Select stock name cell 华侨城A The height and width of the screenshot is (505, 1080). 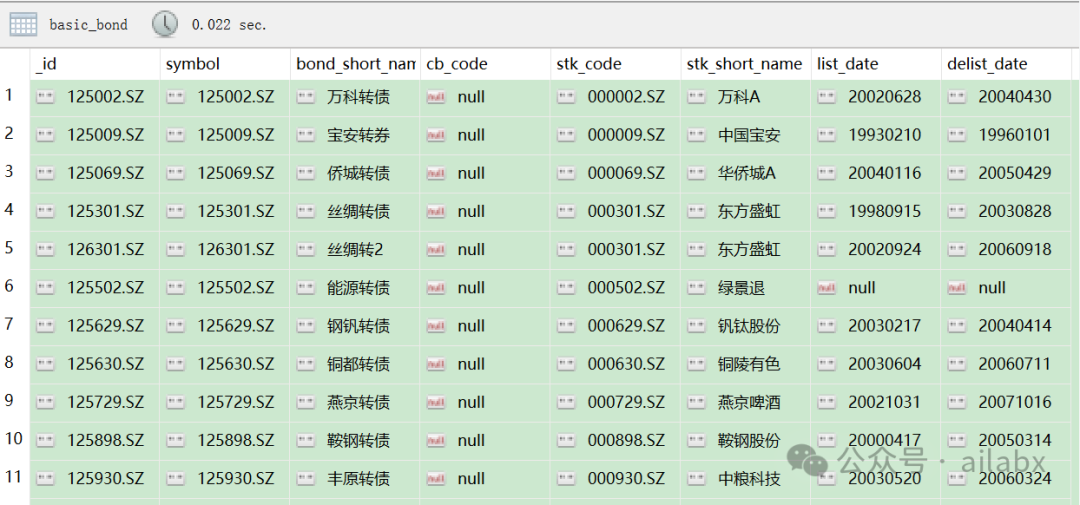pyautogui.click(x=745, y=173)
